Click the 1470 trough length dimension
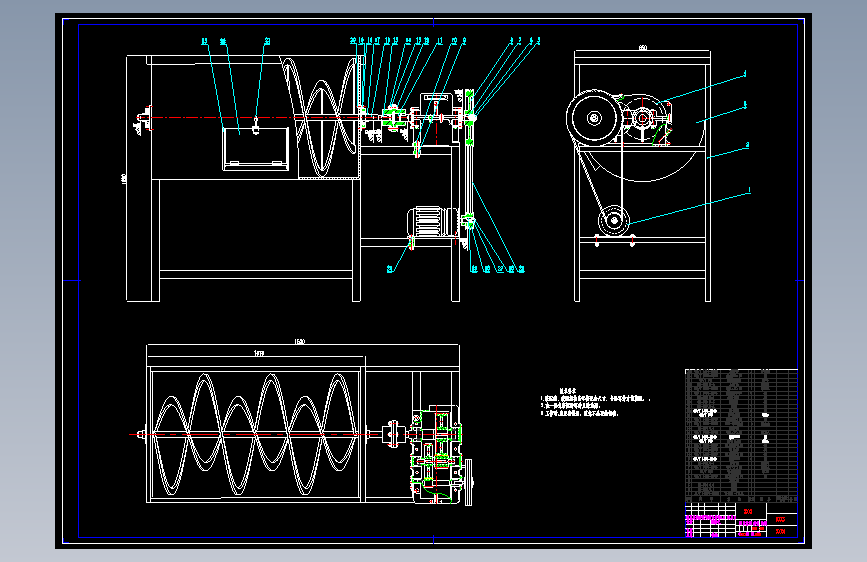The width and height of the screenshot is (867, 562). click(x=259, y=353)
